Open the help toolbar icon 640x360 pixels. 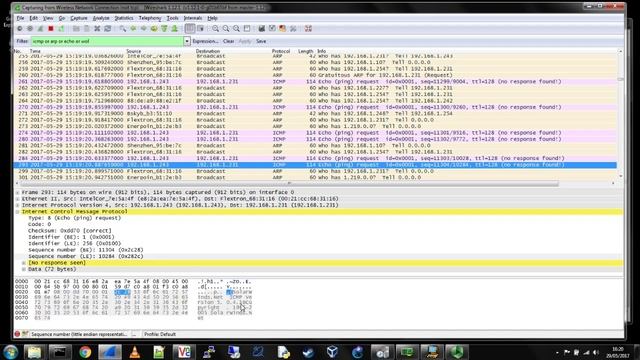click(x=308, y=29)
